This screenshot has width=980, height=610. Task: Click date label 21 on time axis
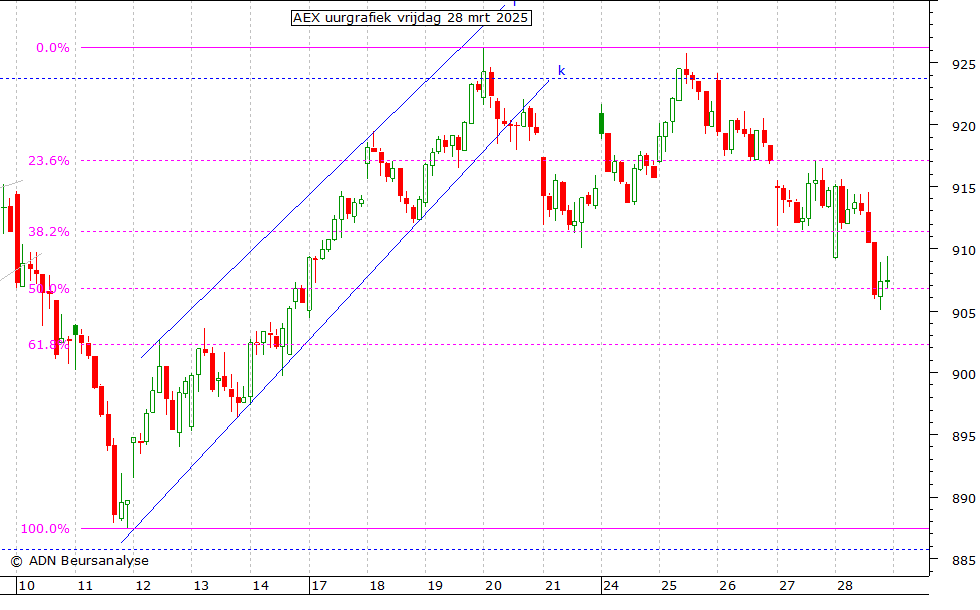click(552, 586)
